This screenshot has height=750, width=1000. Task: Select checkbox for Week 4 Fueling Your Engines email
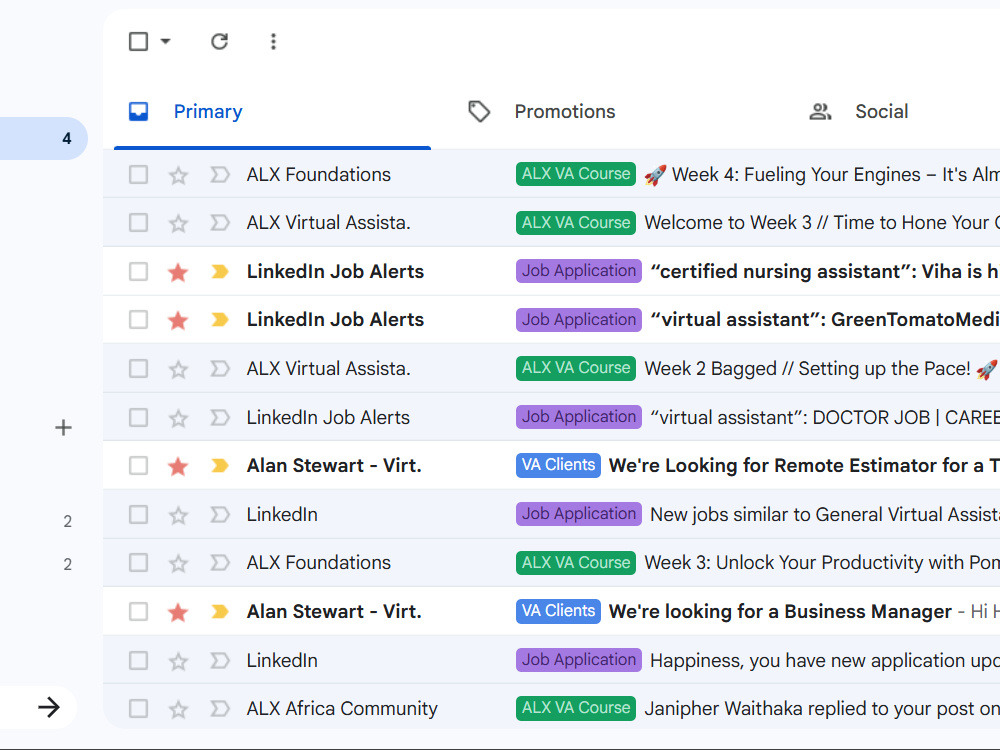click(x=138, y=174)
